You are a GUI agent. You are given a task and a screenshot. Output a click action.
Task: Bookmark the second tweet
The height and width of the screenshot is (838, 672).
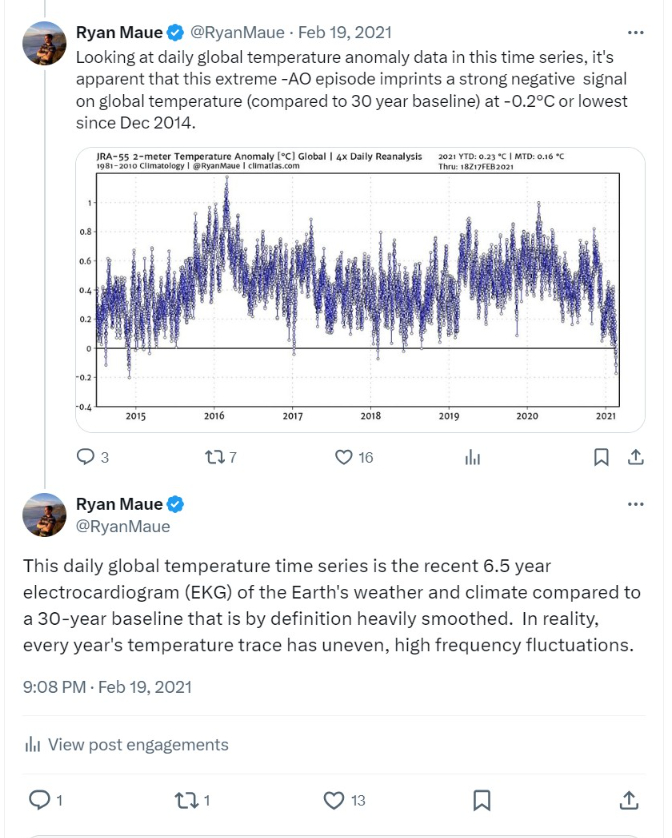click(x=482, y=800)
